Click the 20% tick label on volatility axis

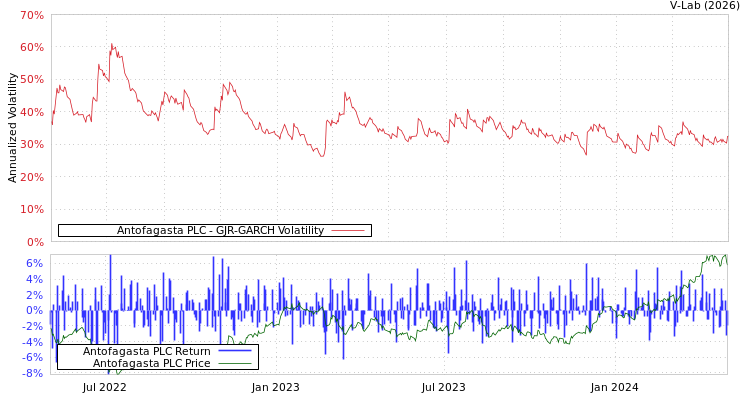click(x=32, y=177)
